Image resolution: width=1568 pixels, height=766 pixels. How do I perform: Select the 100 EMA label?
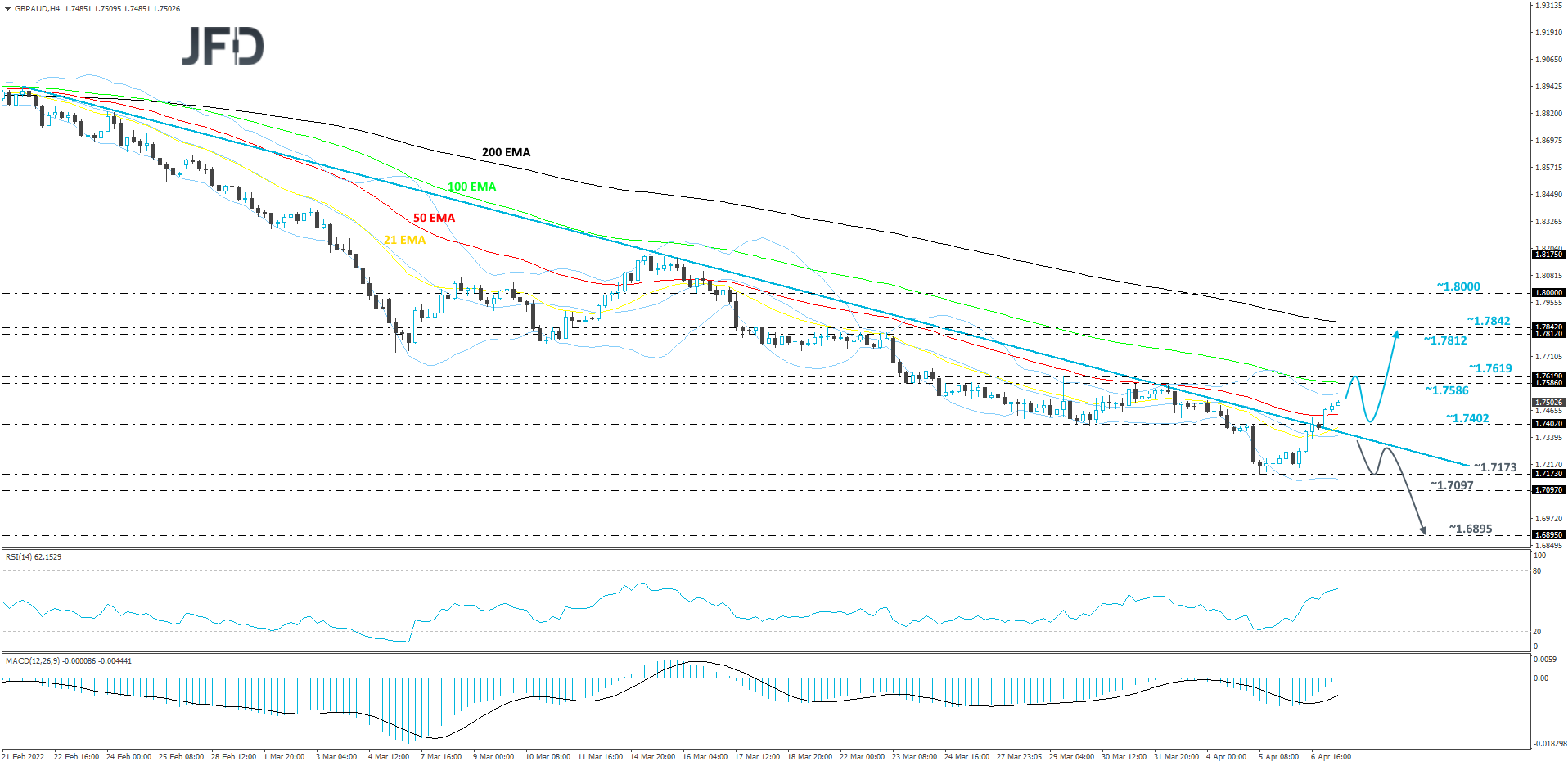tap(471, 187)
